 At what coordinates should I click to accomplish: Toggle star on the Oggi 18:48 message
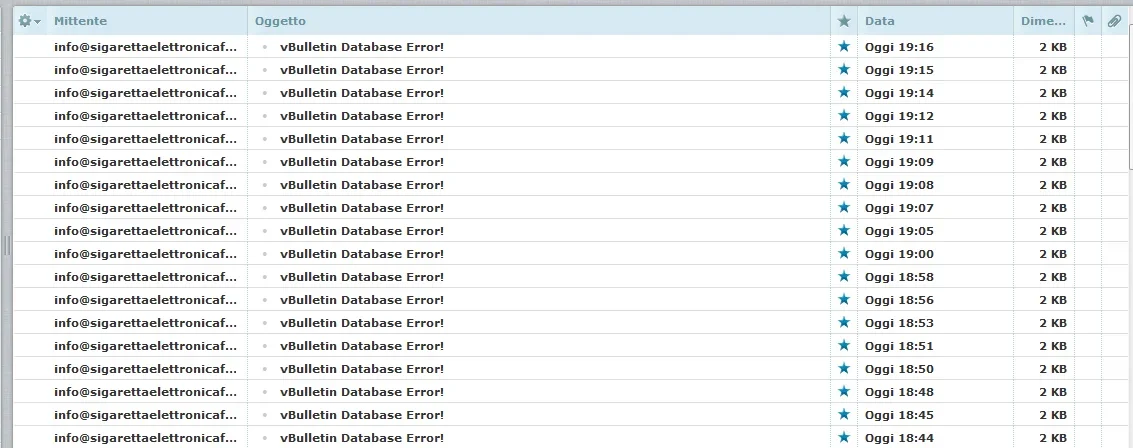[844, 392]
